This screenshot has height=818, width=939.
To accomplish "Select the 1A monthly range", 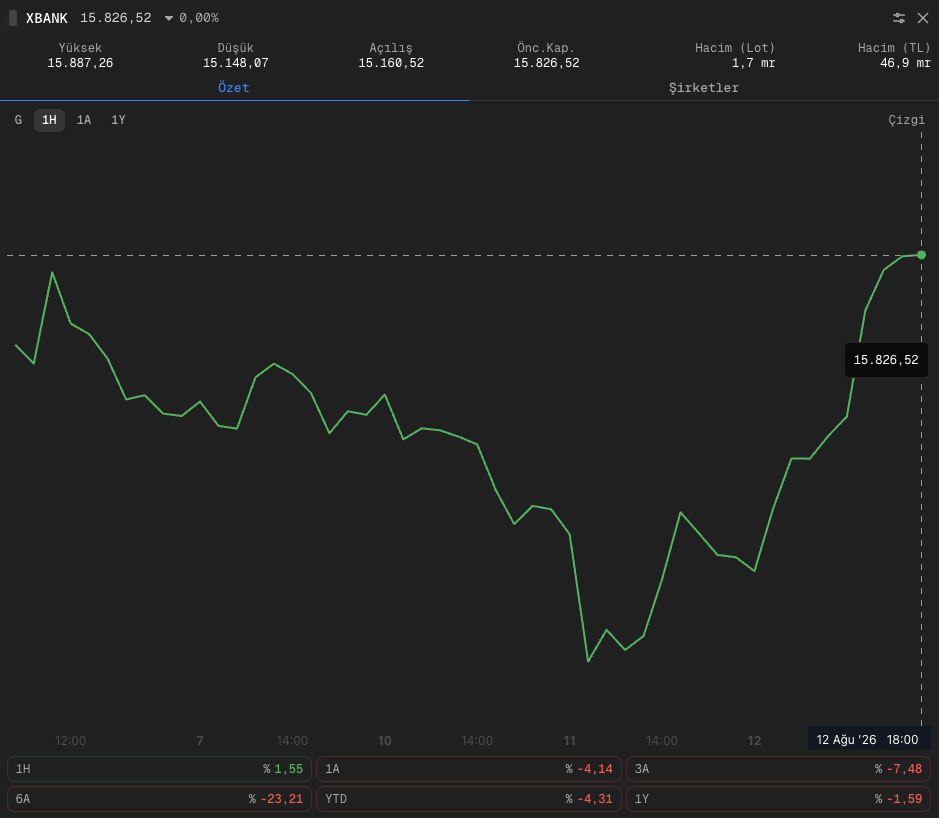I will point(84,120).
